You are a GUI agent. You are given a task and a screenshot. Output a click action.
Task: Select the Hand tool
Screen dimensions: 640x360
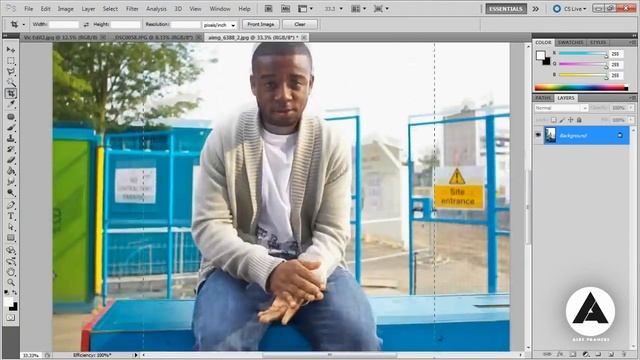tap(11, 272)
